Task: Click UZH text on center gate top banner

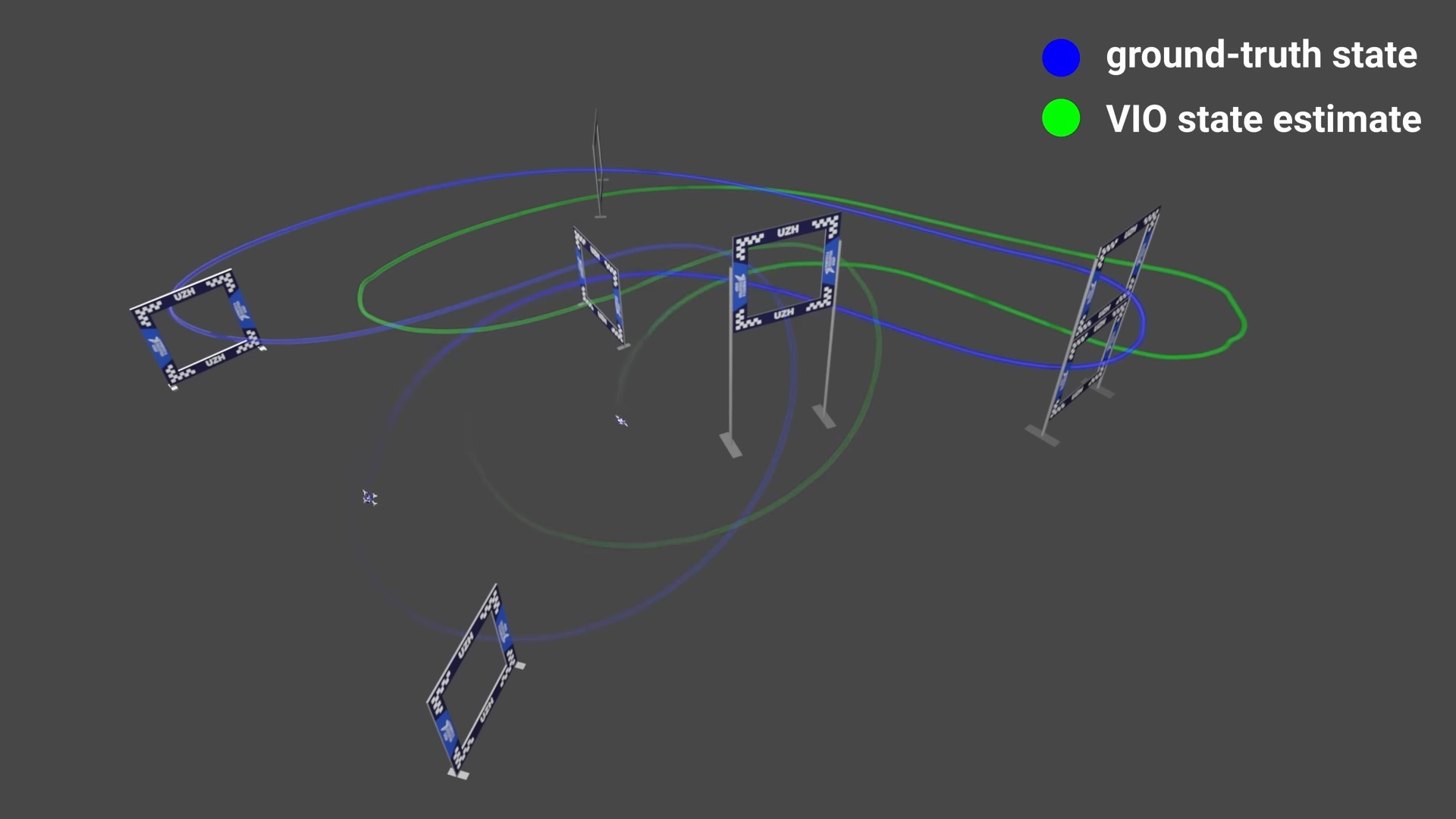Action: (787, 231)
